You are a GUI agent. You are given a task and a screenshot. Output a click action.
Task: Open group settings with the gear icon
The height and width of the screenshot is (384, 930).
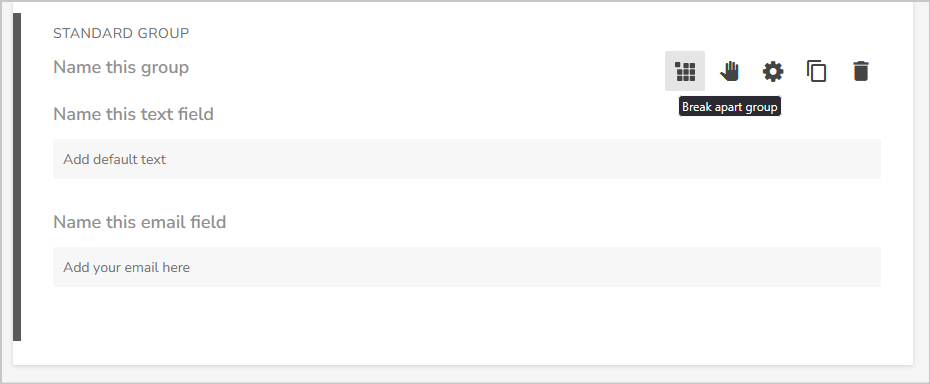point(773,71)
